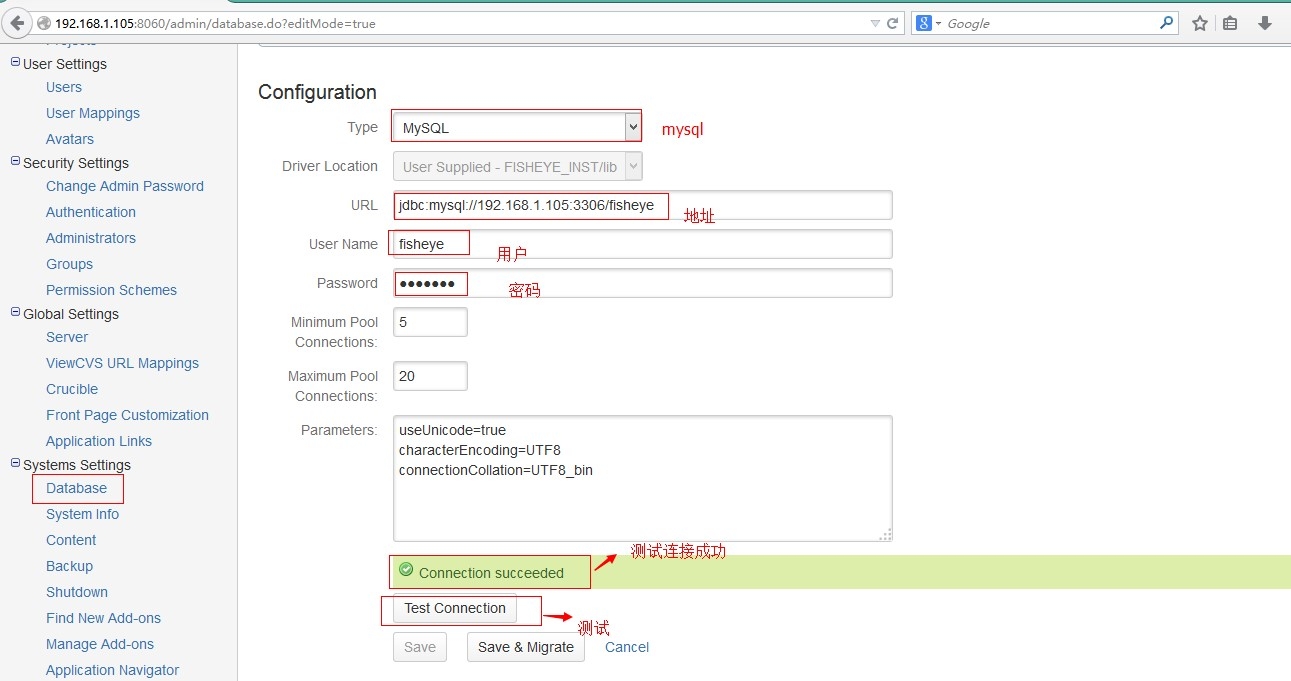Click the JDBC URL input field

coord(642,205)
